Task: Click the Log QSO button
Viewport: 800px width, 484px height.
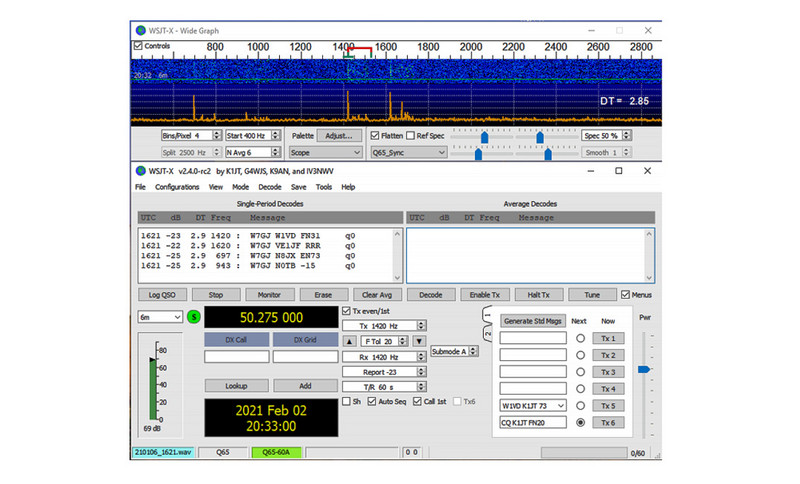Action: [x=162, y=295]
